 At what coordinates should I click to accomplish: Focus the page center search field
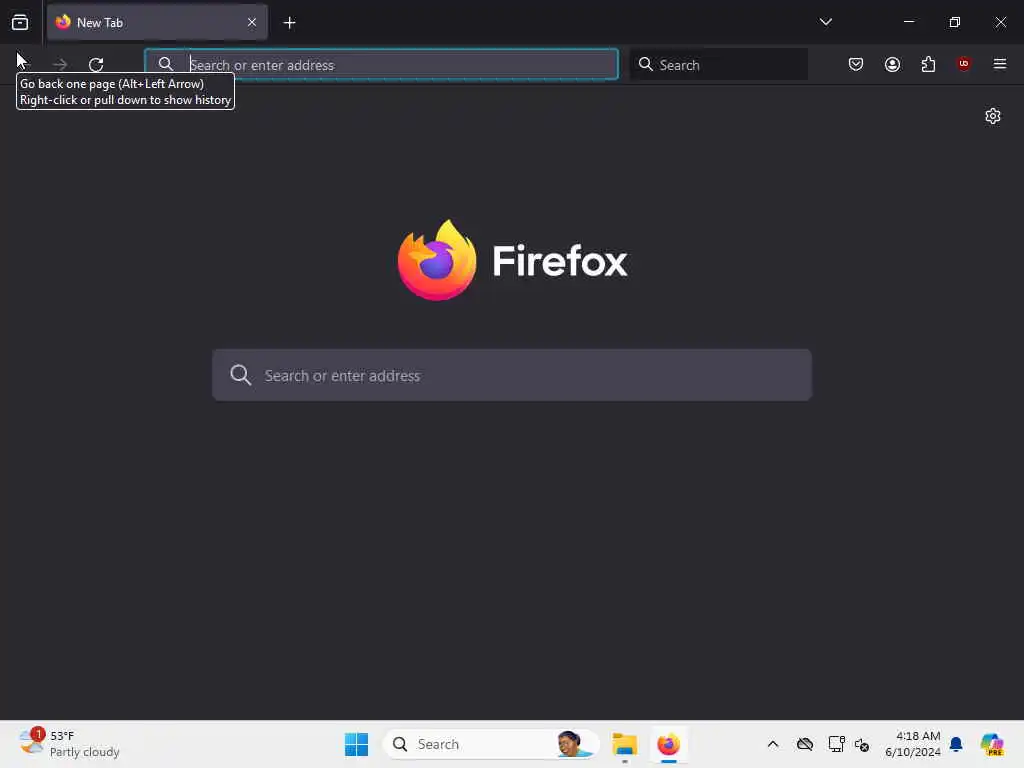point(512,375)
